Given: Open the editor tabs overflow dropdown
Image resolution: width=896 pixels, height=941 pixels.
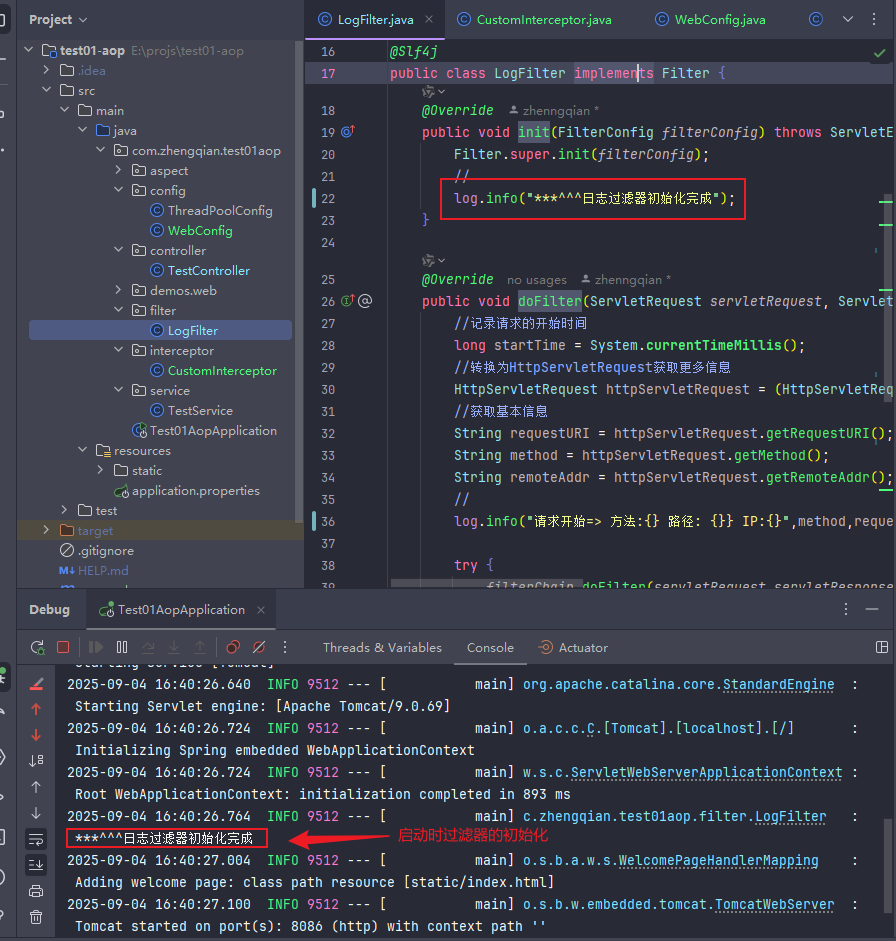Looking at the screenshot, I should coord(848,19).
